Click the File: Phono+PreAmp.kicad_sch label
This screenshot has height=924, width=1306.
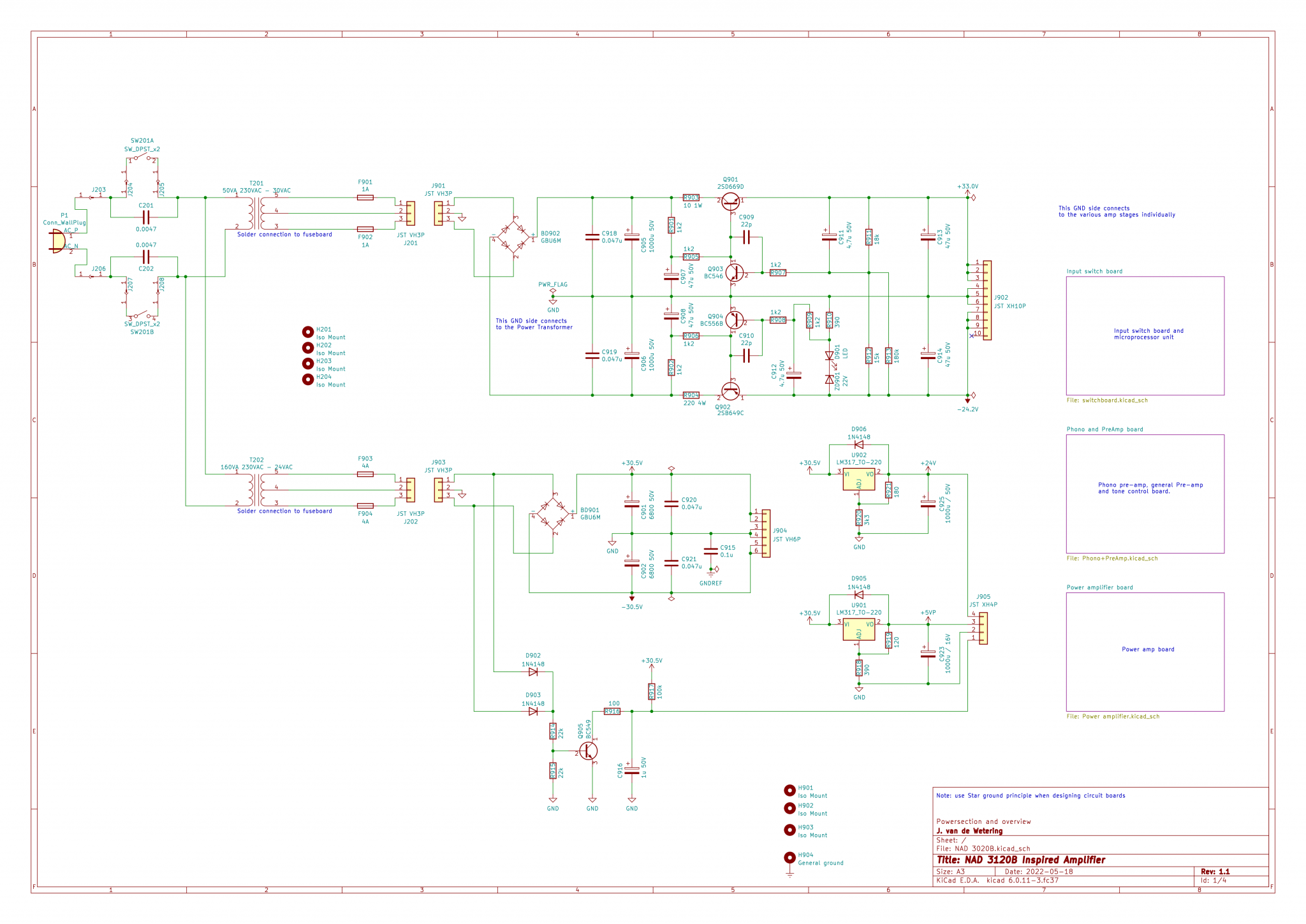pyautogui.click(x=1112, y=559)
